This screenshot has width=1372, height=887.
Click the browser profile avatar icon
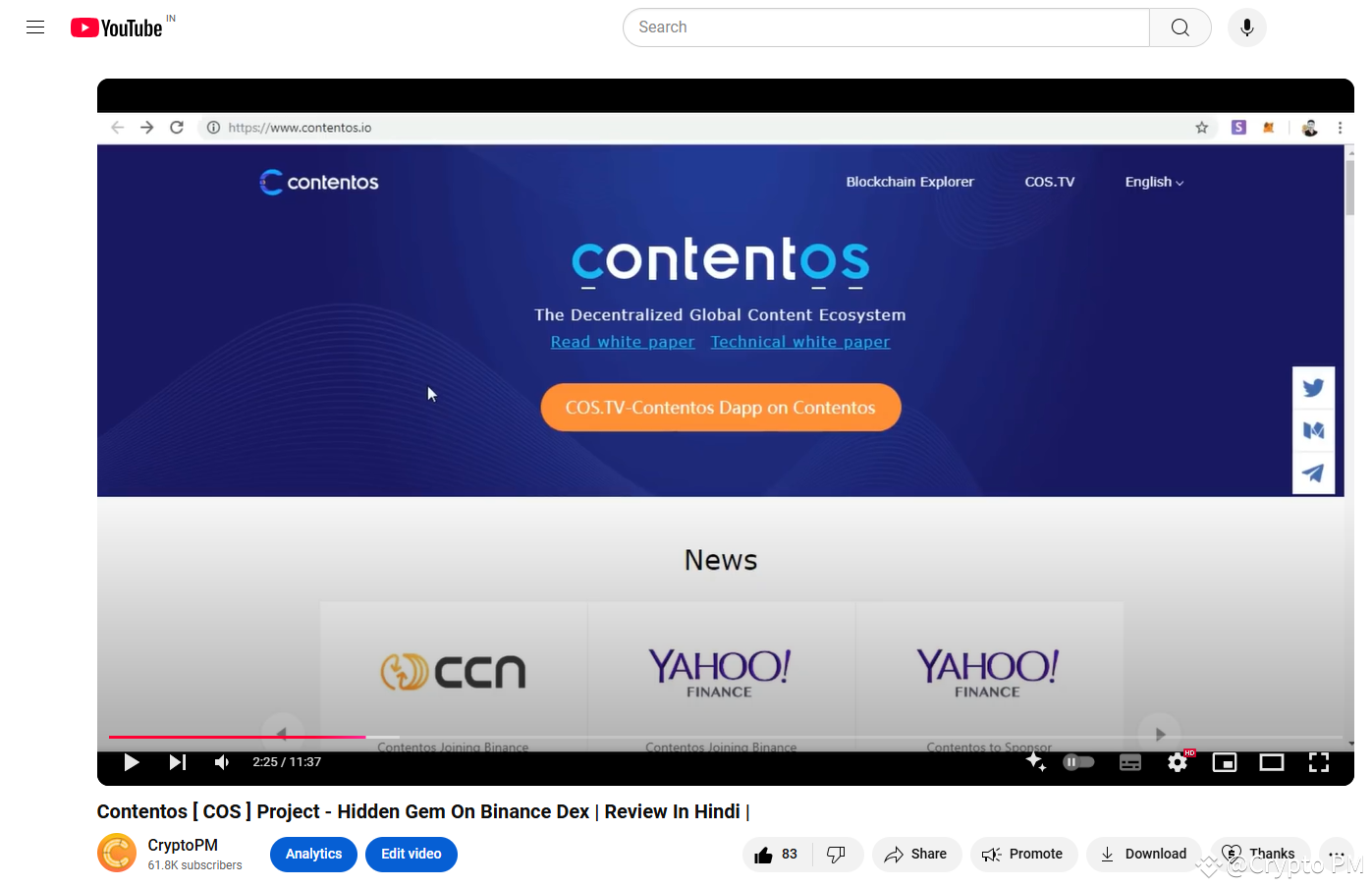(1310, 128)
